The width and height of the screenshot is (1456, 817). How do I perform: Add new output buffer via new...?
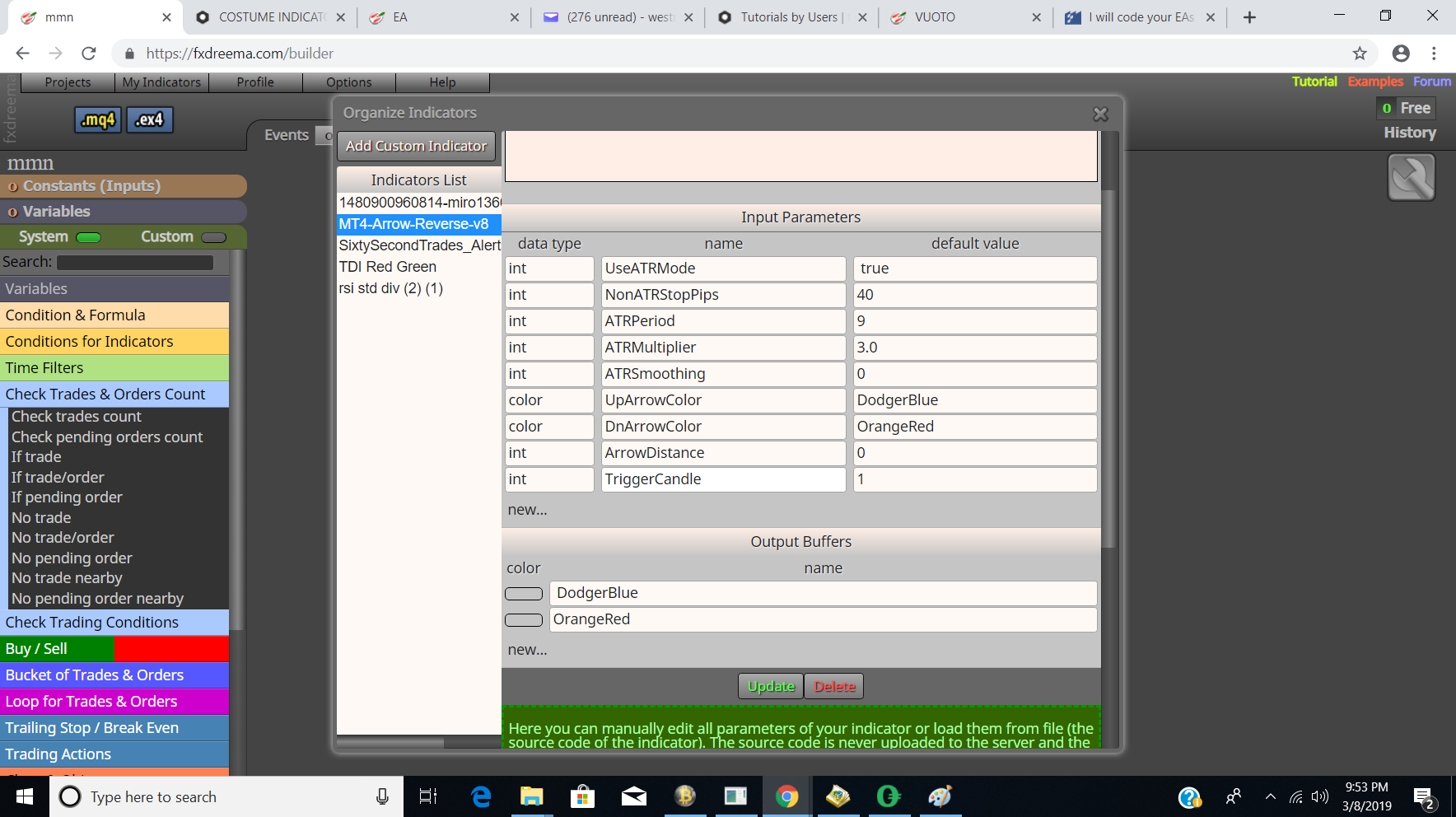[527, 650]
